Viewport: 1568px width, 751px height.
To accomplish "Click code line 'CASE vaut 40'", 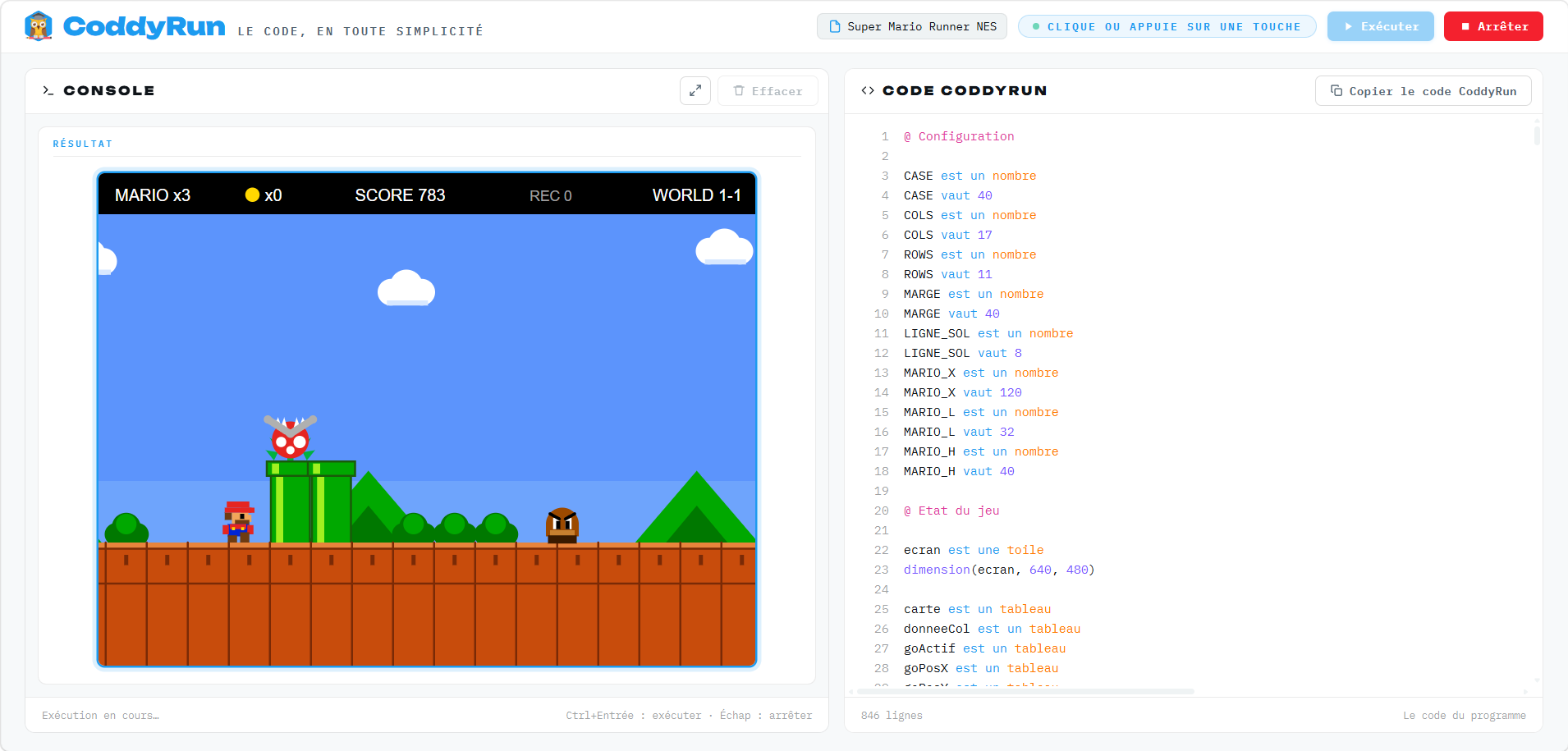I will 948,195.
